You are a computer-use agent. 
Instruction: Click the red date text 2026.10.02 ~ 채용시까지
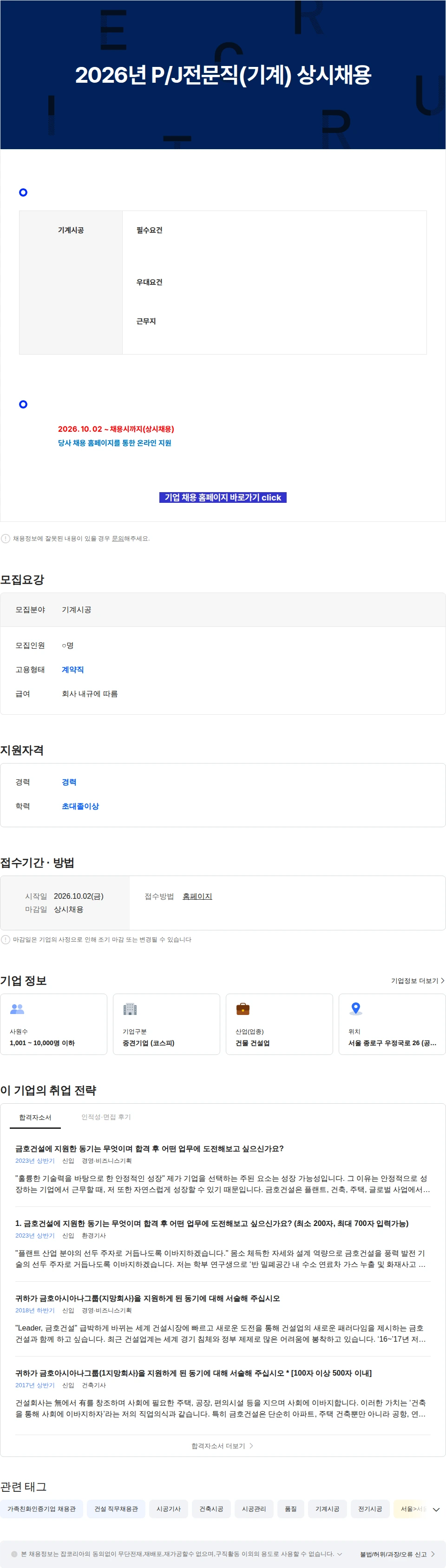pos(116,429)
